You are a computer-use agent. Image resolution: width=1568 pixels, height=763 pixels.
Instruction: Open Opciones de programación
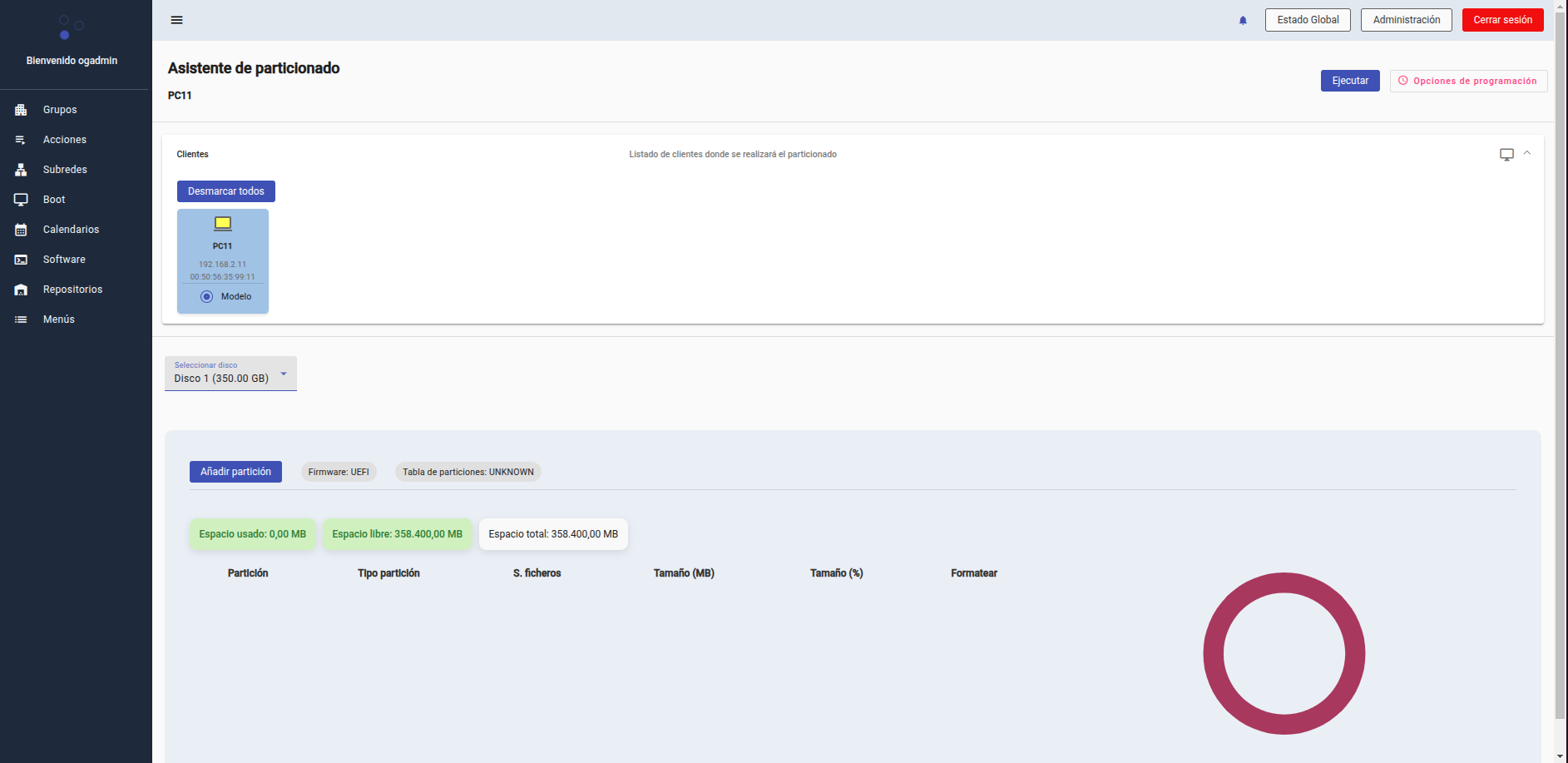click(1468, 81)
